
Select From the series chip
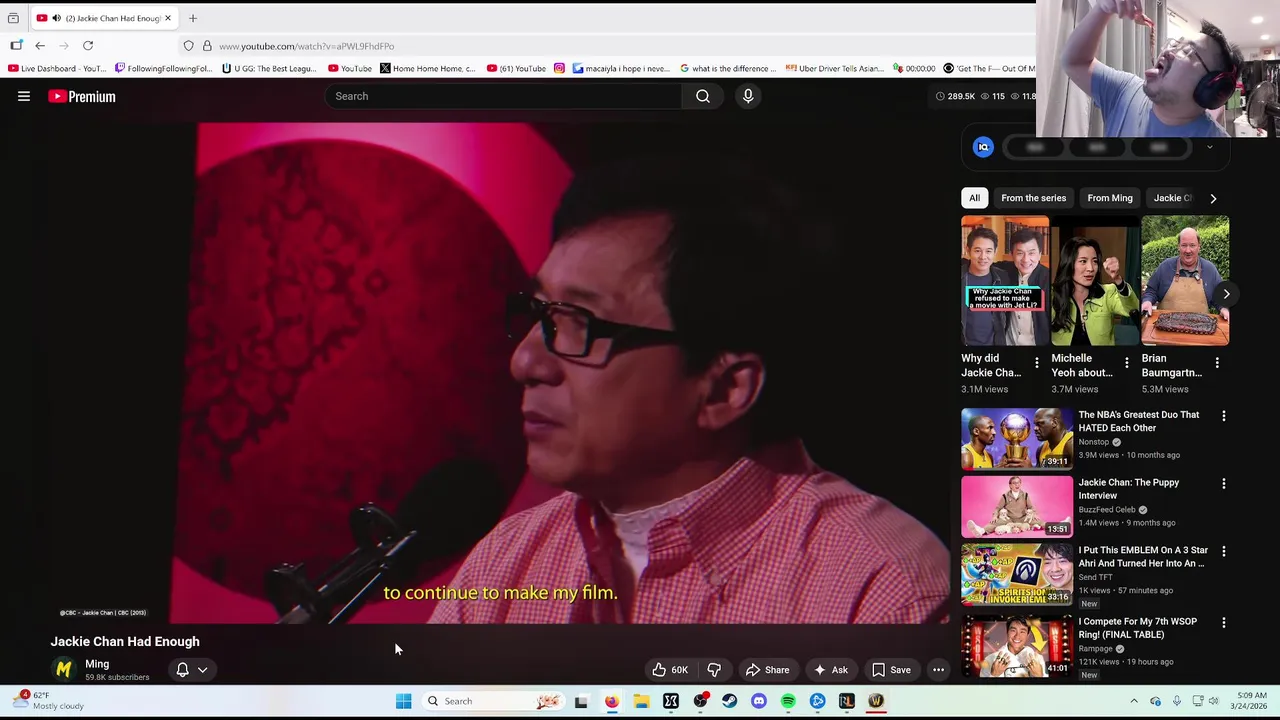pyautogui.click(x=1033, y=198)
